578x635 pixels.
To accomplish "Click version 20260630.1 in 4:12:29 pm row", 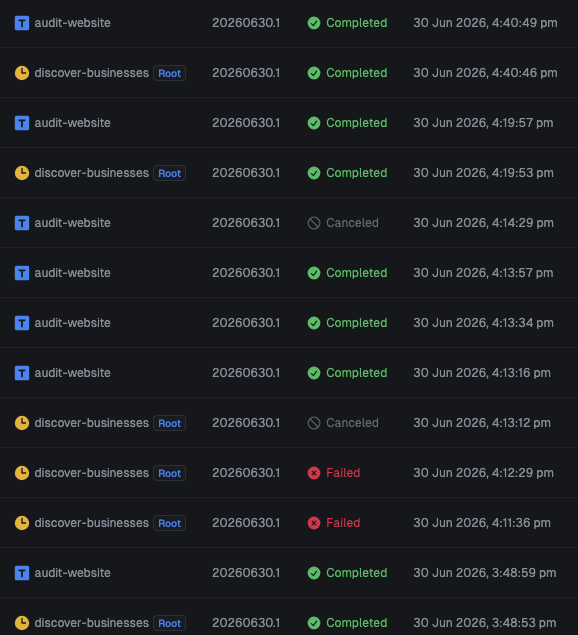I will [246, 473].
